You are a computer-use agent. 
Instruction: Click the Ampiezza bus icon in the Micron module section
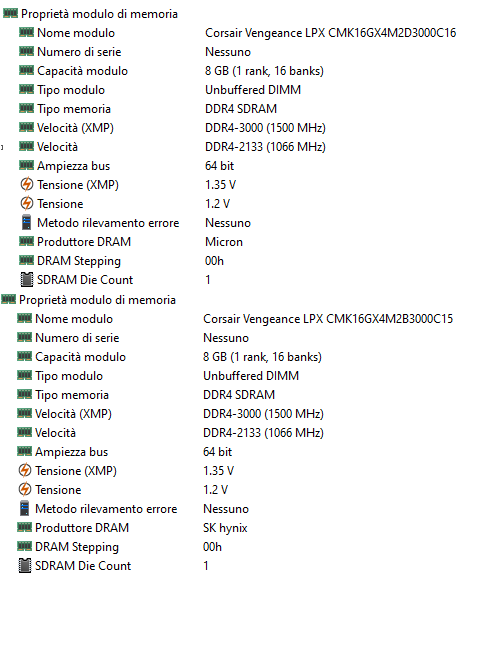pos(26,165)
